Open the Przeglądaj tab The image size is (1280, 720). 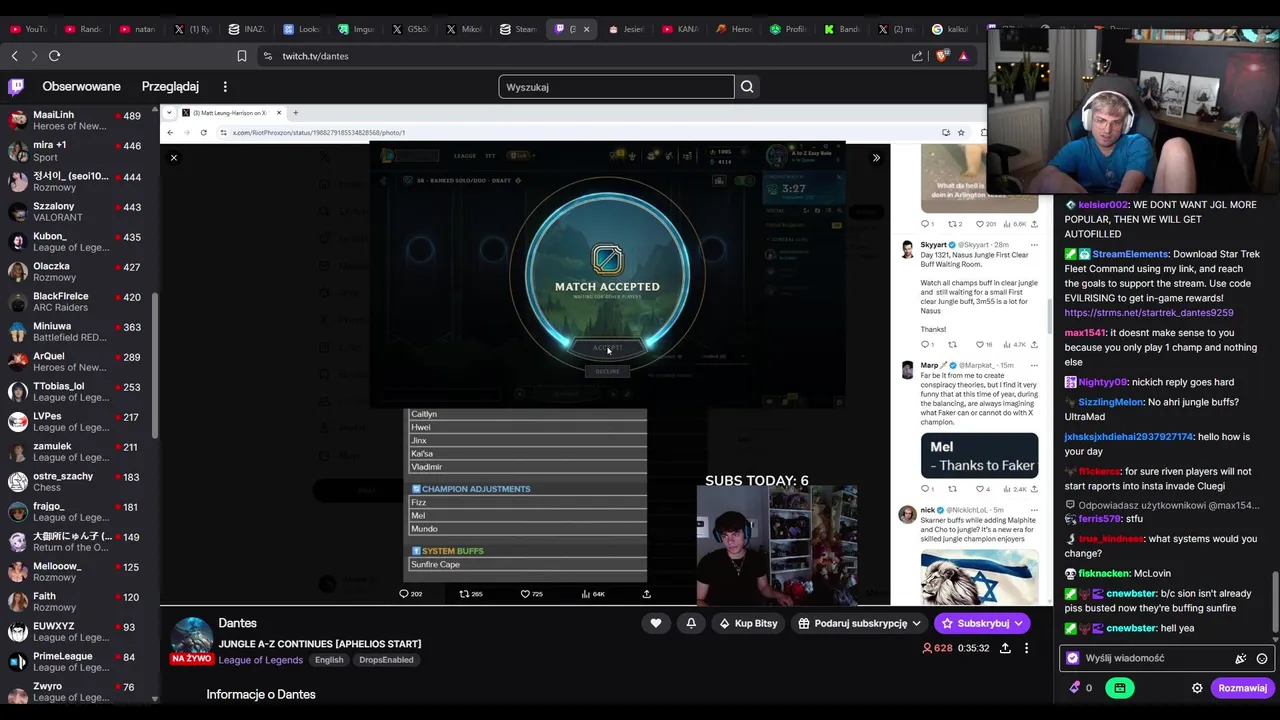coord(170,87)
